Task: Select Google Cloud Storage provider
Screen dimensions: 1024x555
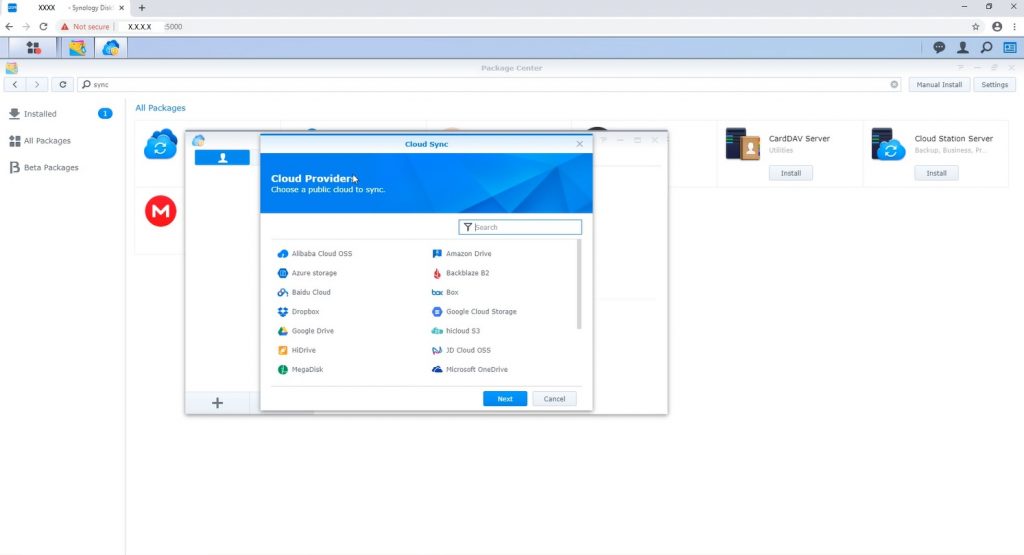Action: pos(474,311)
